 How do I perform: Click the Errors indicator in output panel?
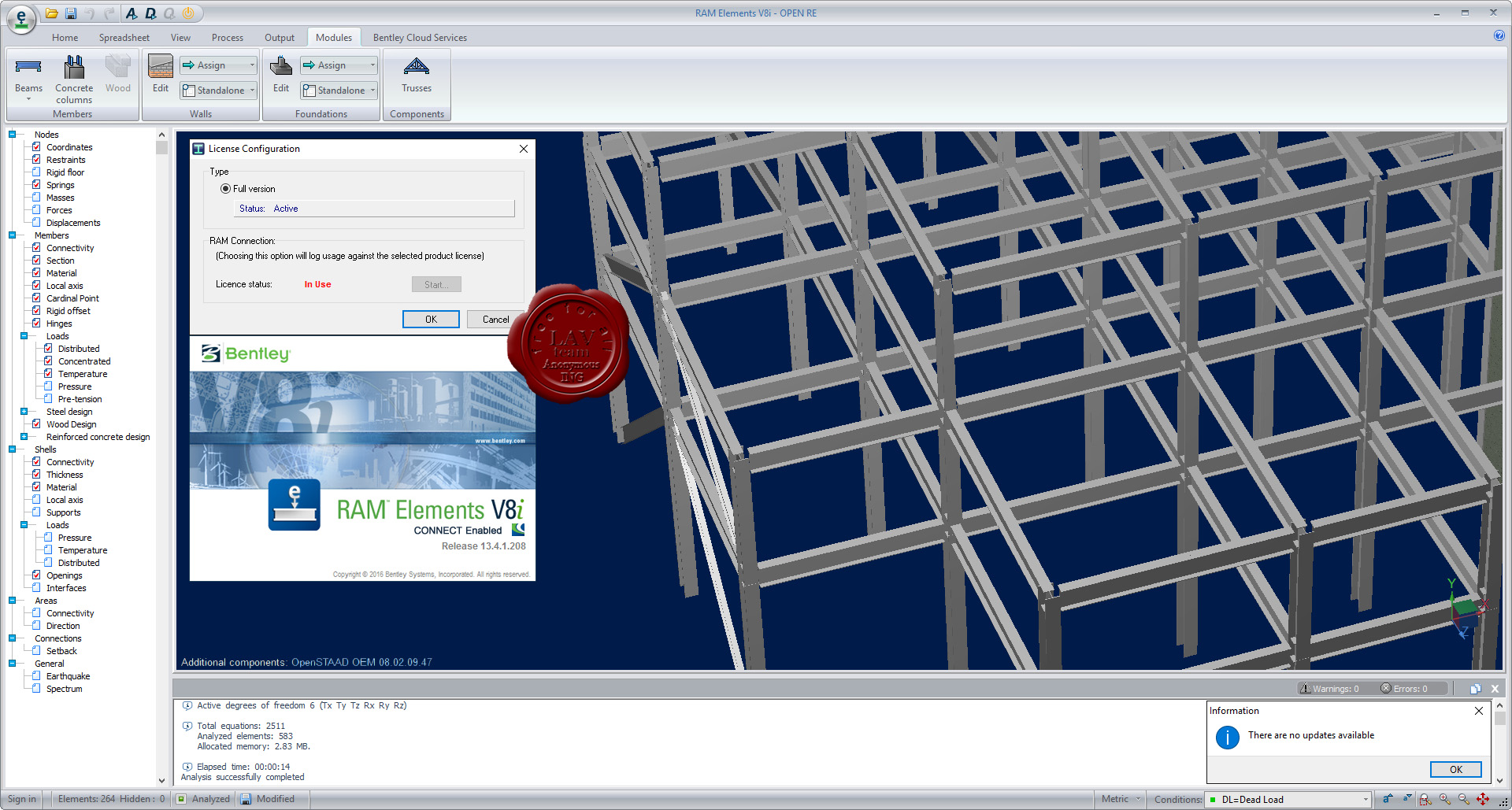coord(1404,688)
